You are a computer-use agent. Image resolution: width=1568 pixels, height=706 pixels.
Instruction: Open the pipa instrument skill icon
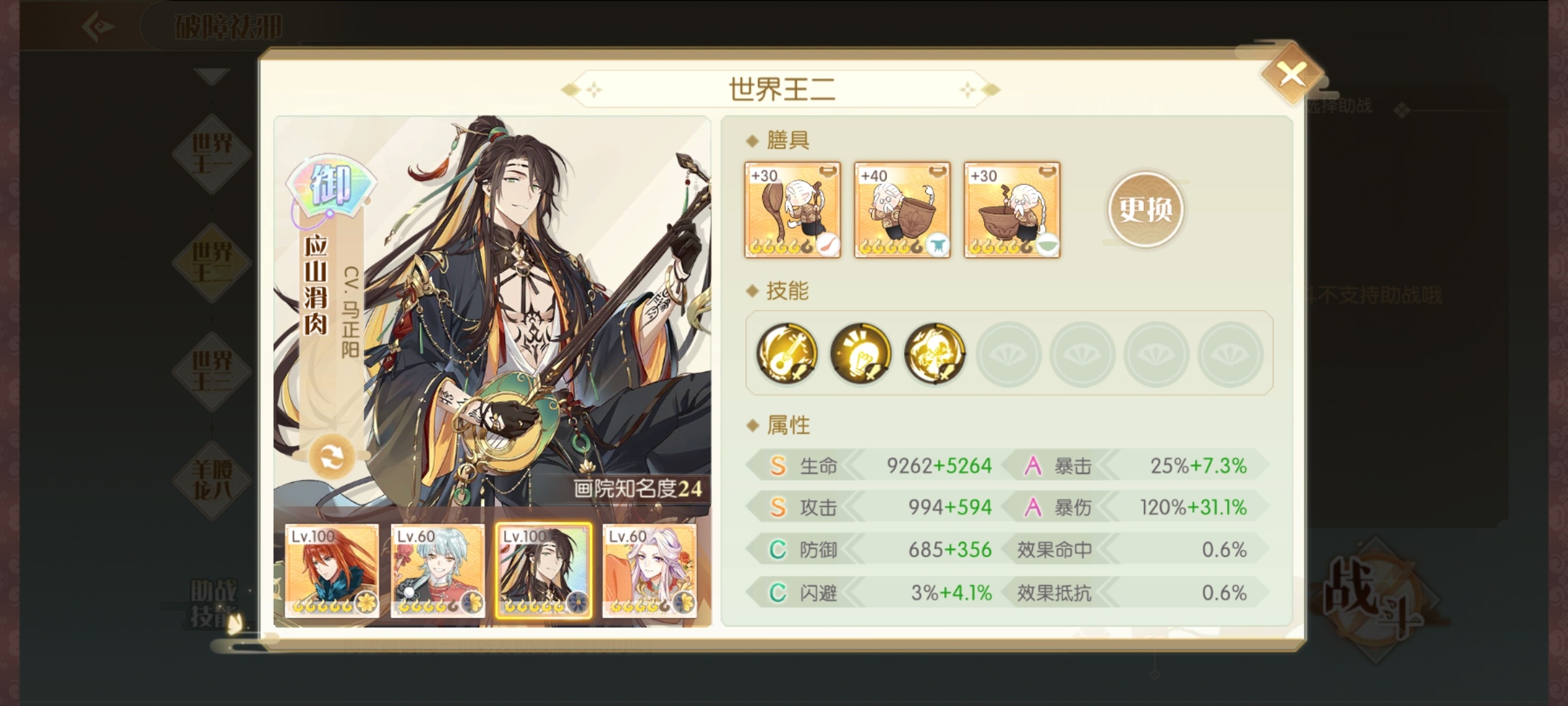pyautogui.click(x=787, y=353)
